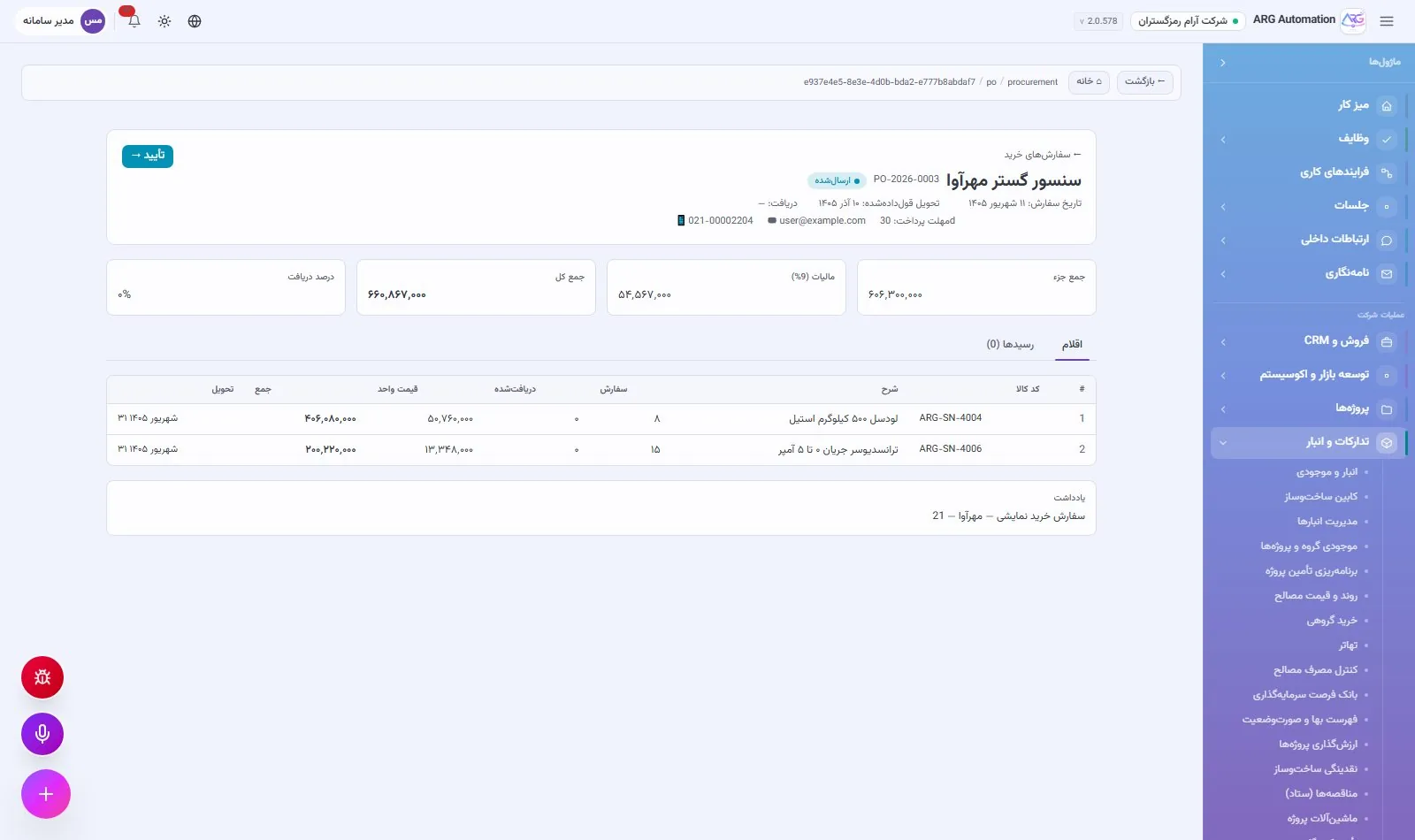The height and width of the screenshot is (840, 1415).
Task: Click the نامه‌نگاری envelope icon
Action: (1387, 273)
